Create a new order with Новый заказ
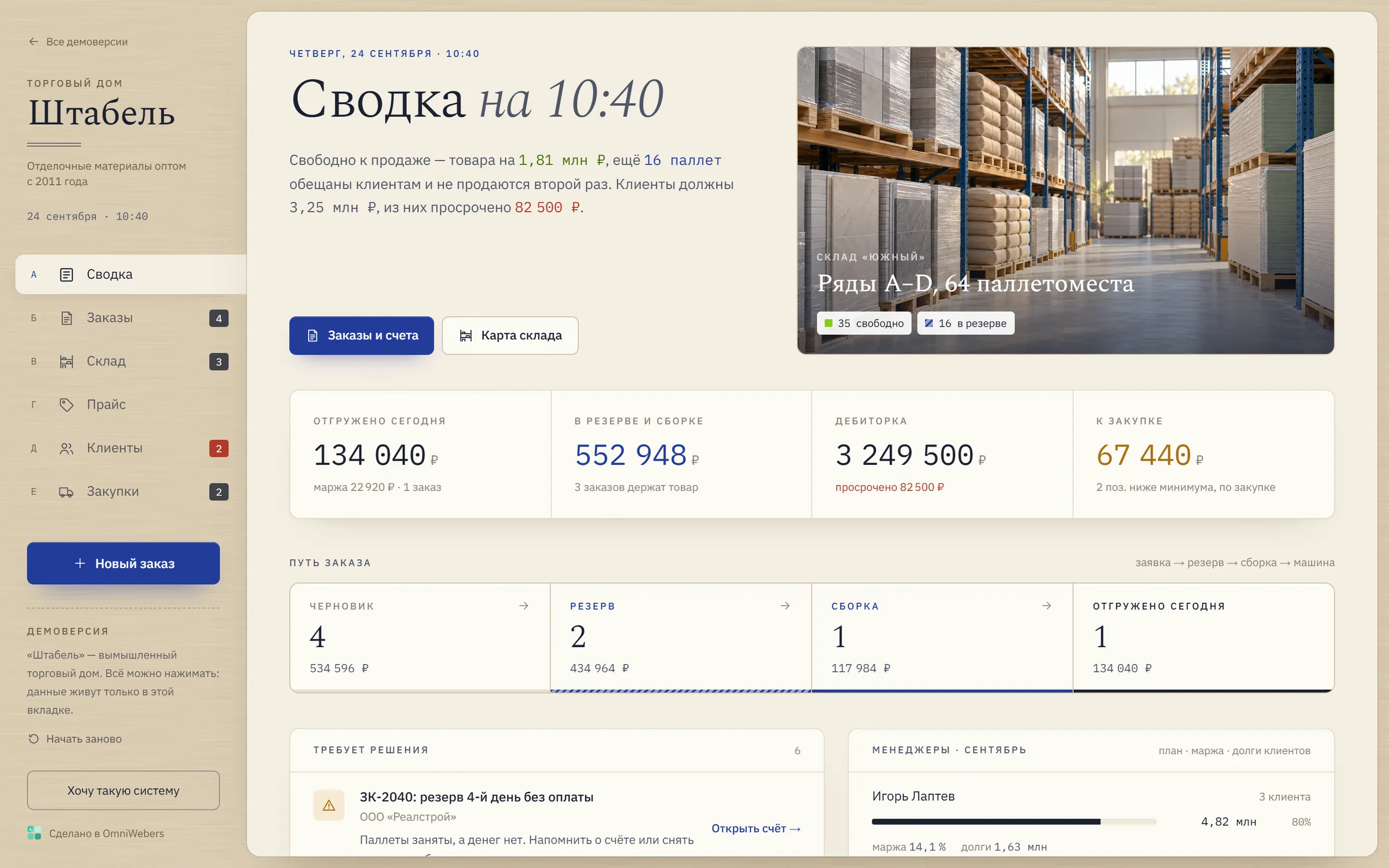Viewport: 1389px width, 868px height. [x=123, y=563]
